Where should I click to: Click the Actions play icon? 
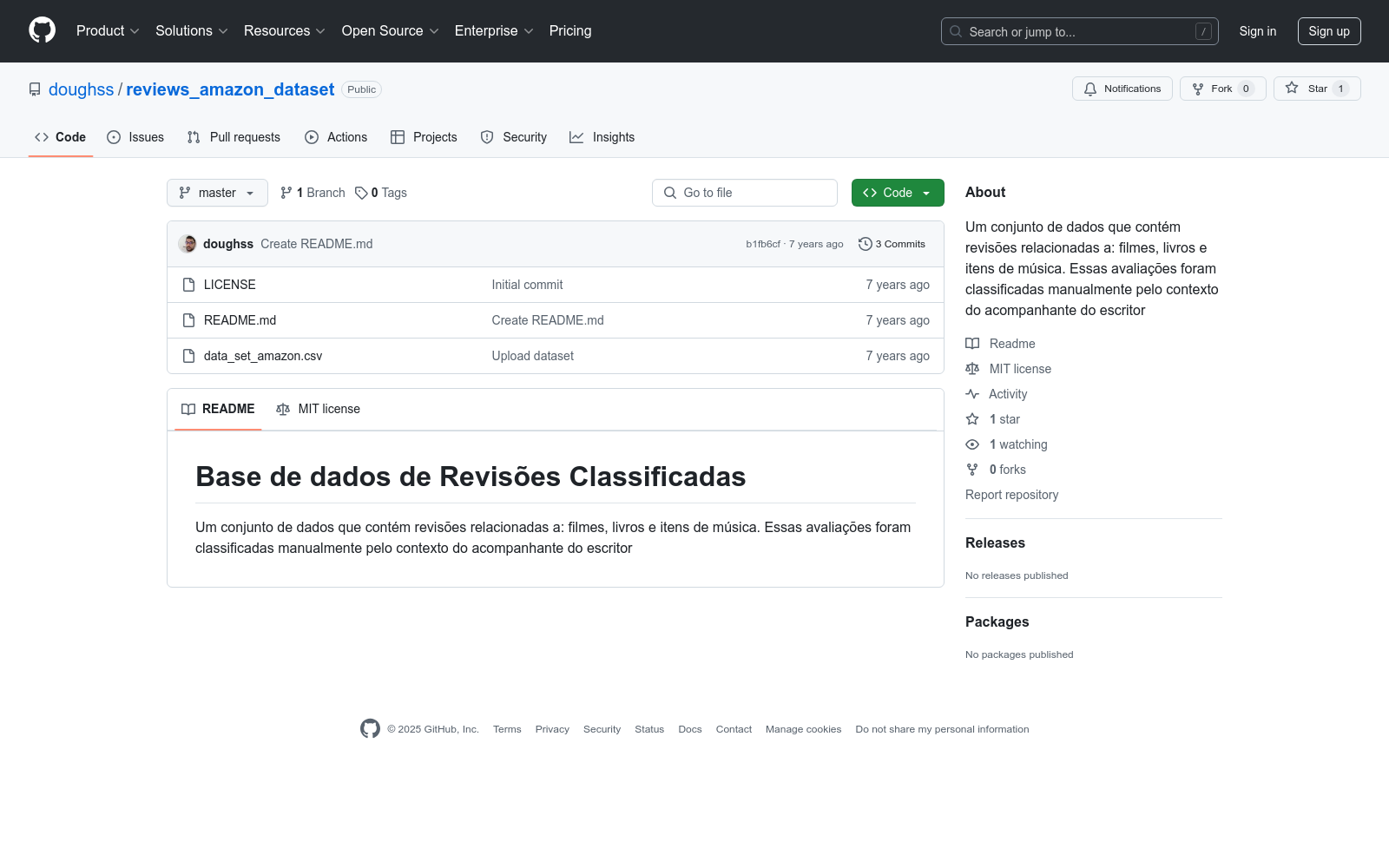tap(312, 137)
